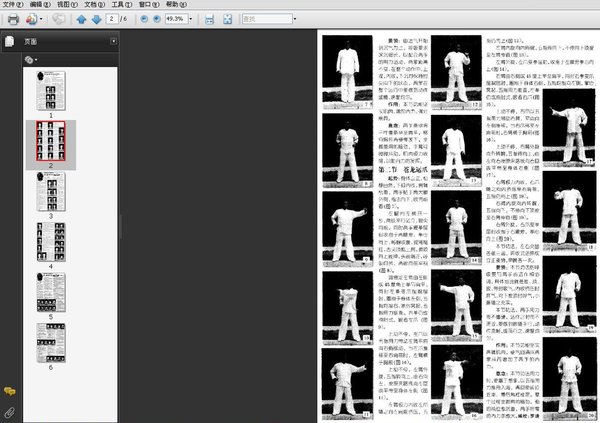Screen dimensions: 600x423
Task: Open the thumbnail options gear dropdown
Action: (31, 60)
